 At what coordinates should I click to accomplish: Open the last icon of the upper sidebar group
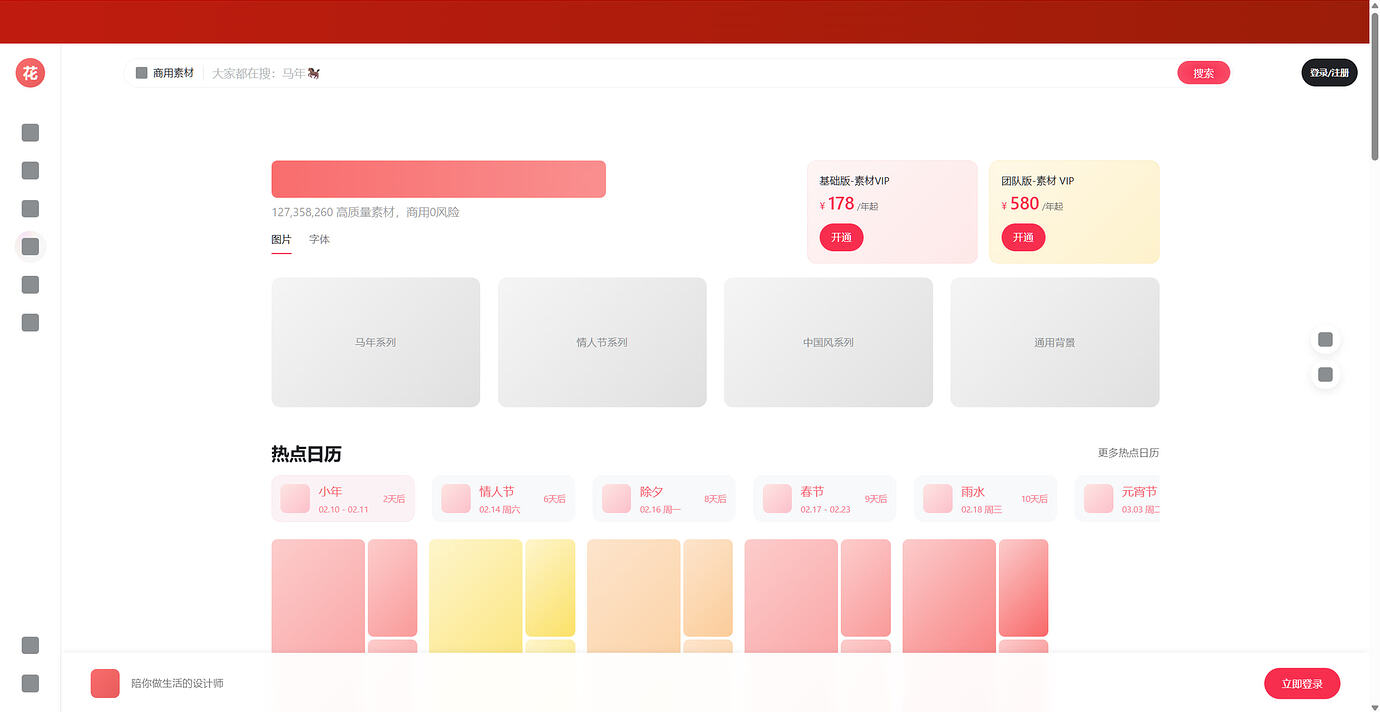(x=30, y=323)
